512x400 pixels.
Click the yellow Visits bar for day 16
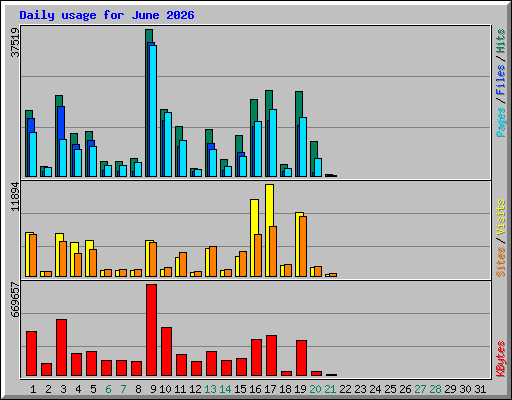pos(254,217)
